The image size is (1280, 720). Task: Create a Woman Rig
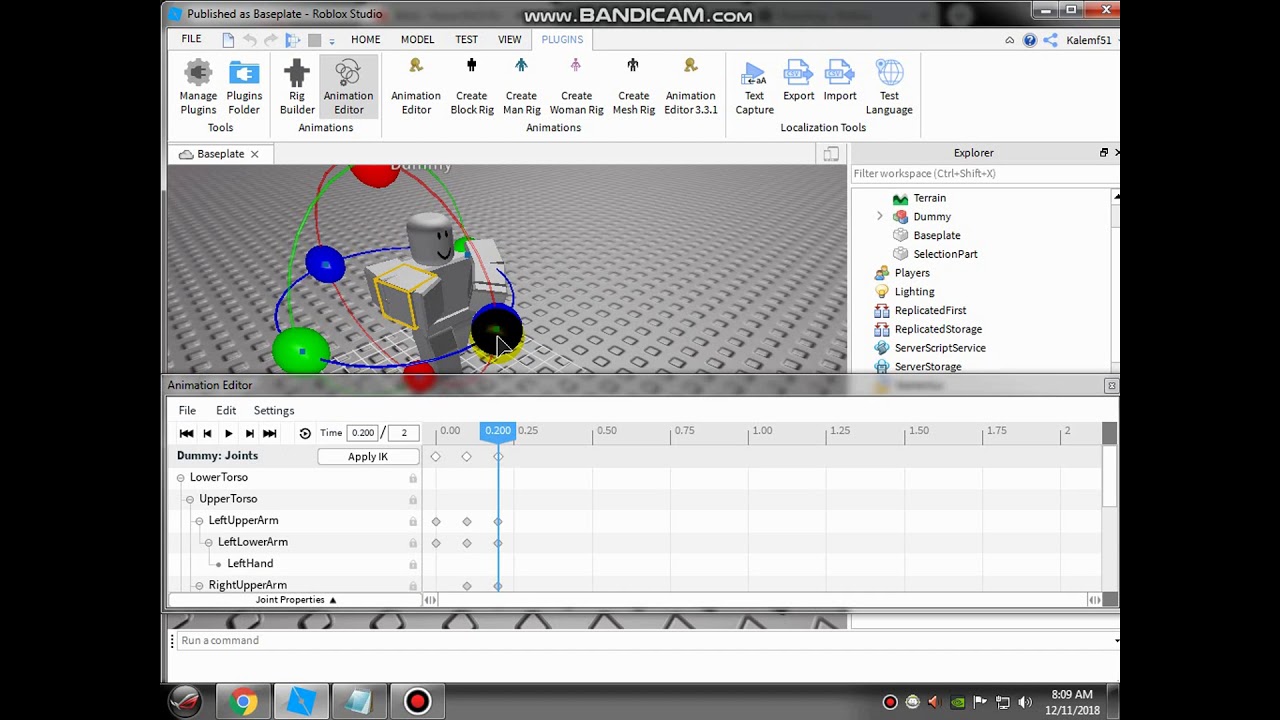point(576,87)
